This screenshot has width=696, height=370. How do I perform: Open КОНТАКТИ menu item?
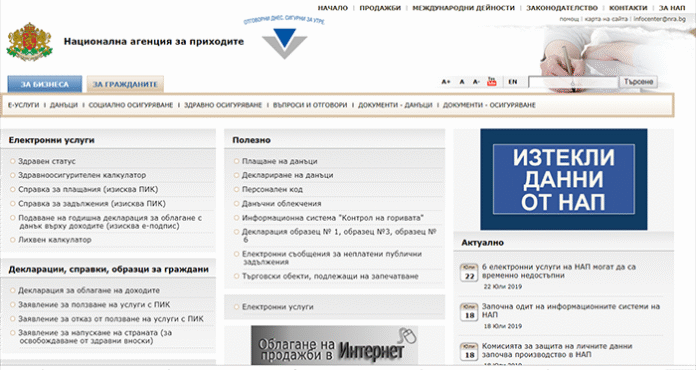point(628,8)
